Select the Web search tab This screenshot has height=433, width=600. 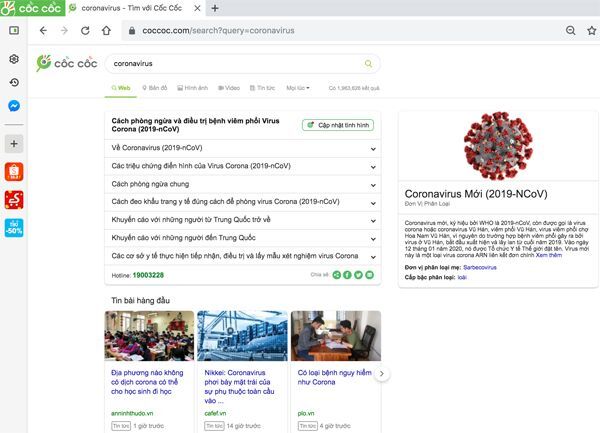tap(121, 88)
